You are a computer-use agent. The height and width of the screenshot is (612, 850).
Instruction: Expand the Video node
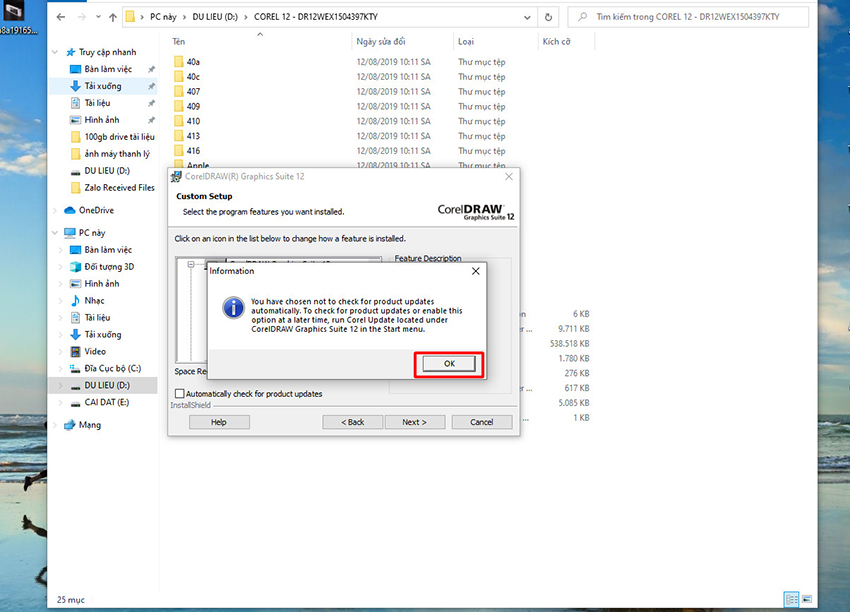pyautogui.click(x=61, y=351)
